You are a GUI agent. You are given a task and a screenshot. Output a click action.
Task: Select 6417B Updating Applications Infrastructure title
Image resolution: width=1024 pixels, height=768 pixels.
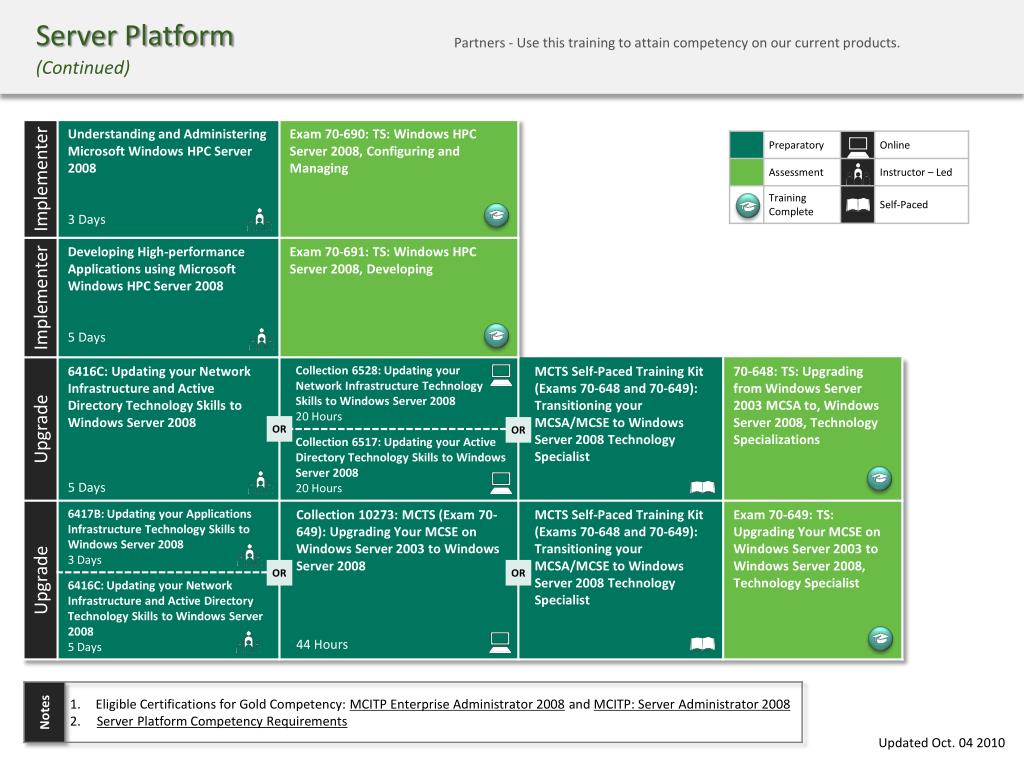click(159, 529)
